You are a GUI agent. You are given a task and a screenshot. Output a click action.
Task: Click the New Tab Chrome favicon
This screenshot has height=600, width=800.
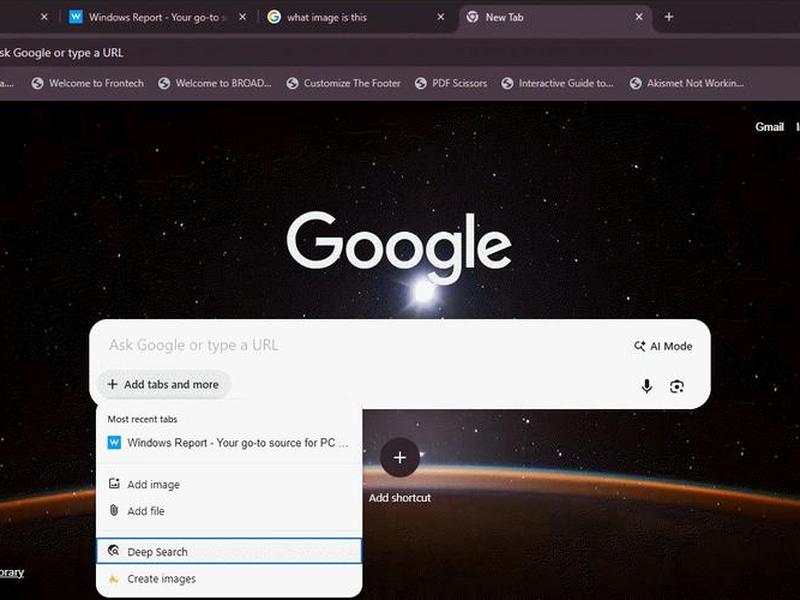[472, 17]
